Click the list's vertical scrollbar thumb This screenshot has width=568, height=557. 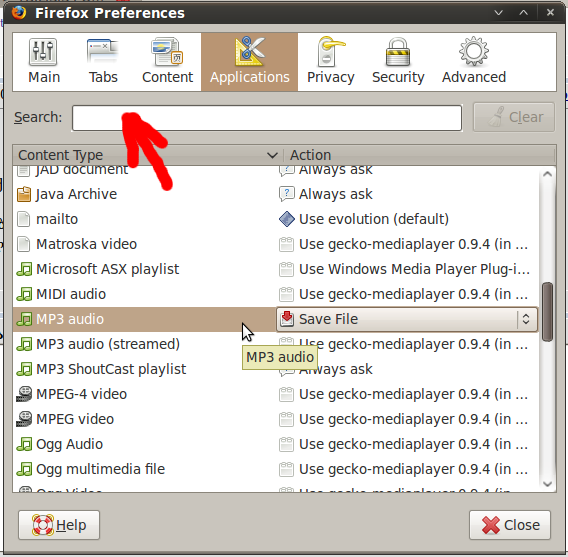pos(547,312)
